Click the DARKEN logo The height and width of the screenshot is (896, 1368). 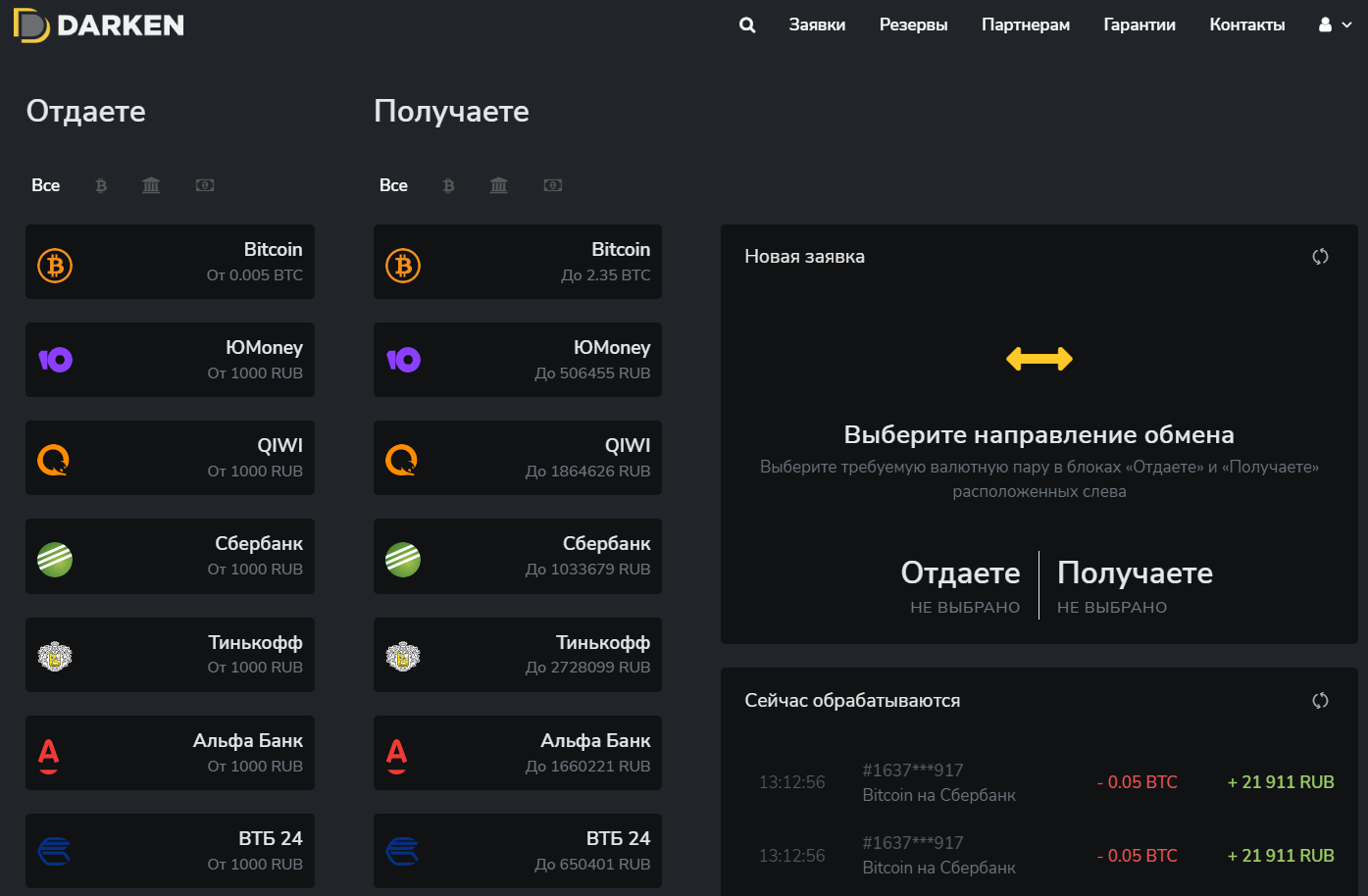[99, 25]
